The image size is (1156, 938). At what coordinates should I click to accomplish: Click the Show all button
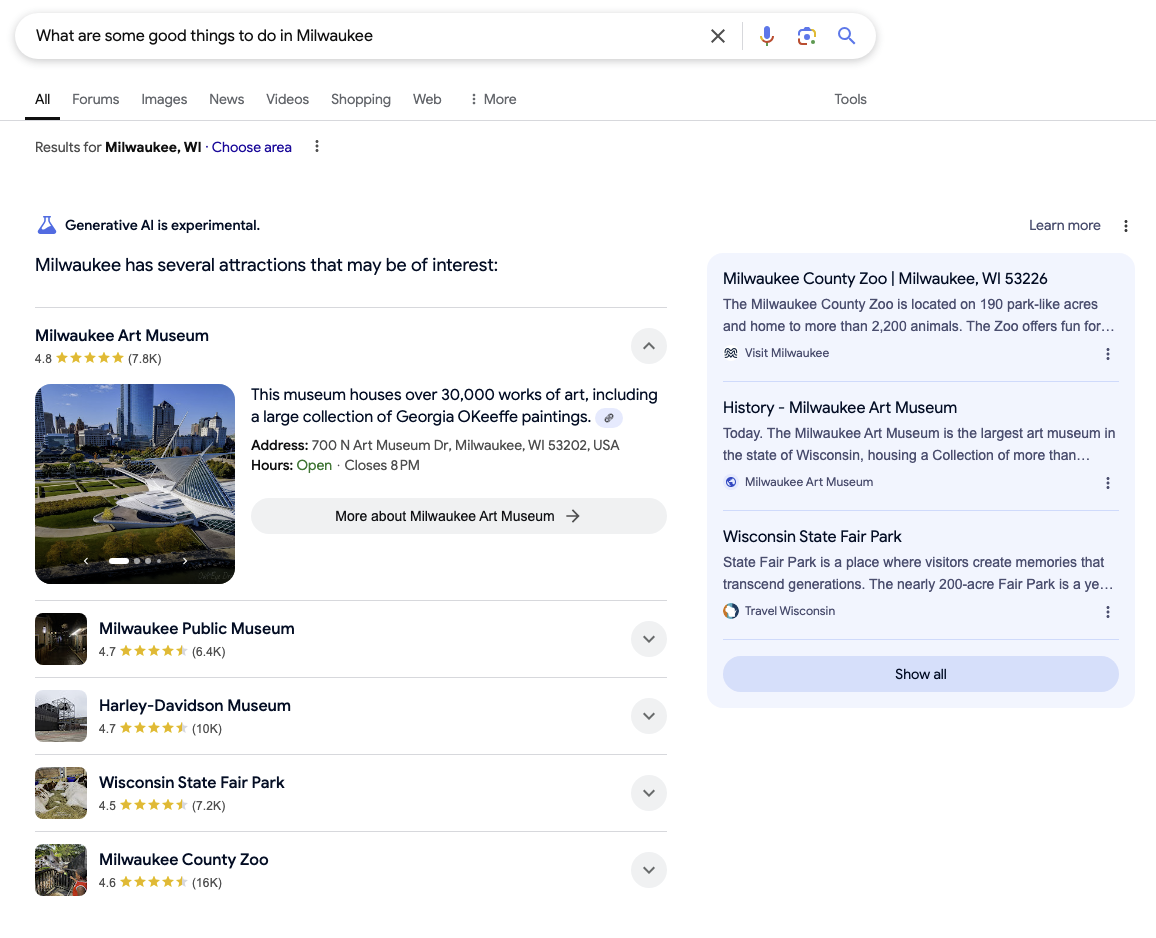point(920,674)
